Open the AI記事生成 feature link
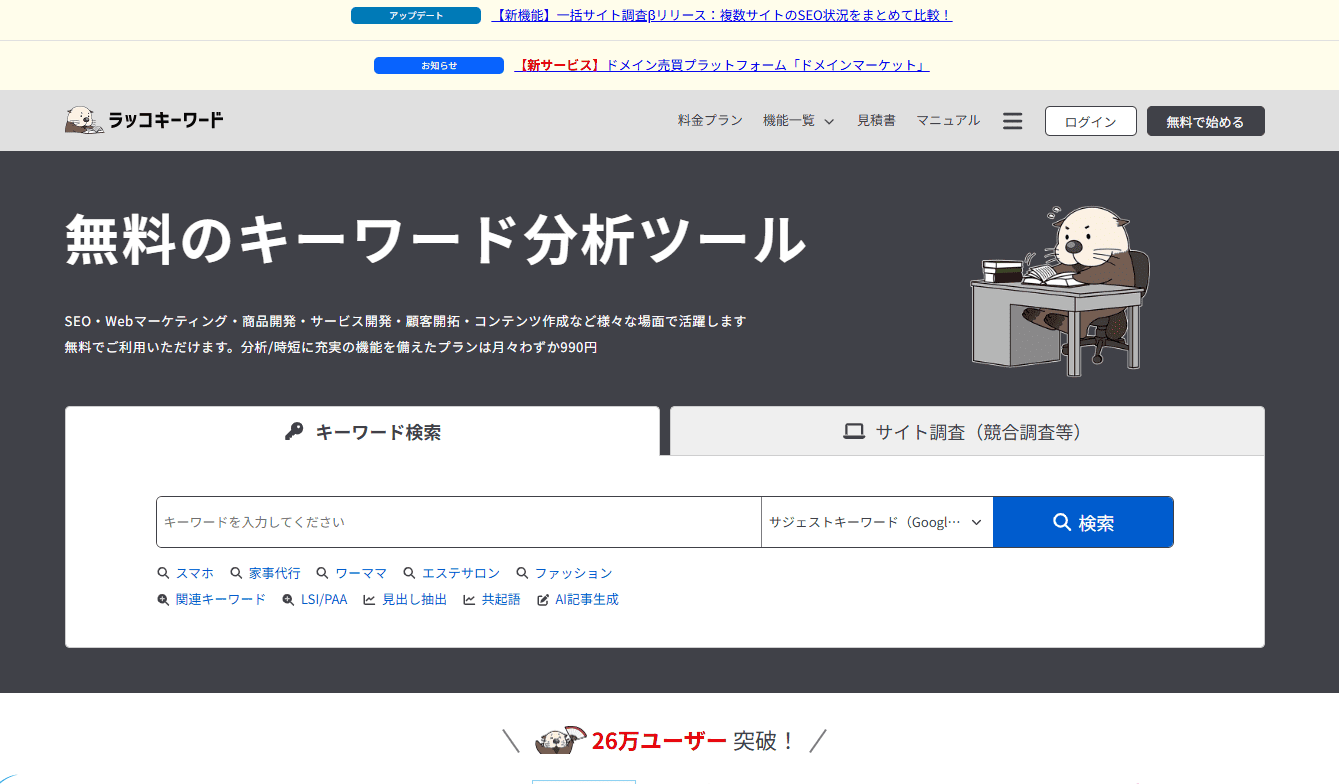 click(x=587, y=600)
